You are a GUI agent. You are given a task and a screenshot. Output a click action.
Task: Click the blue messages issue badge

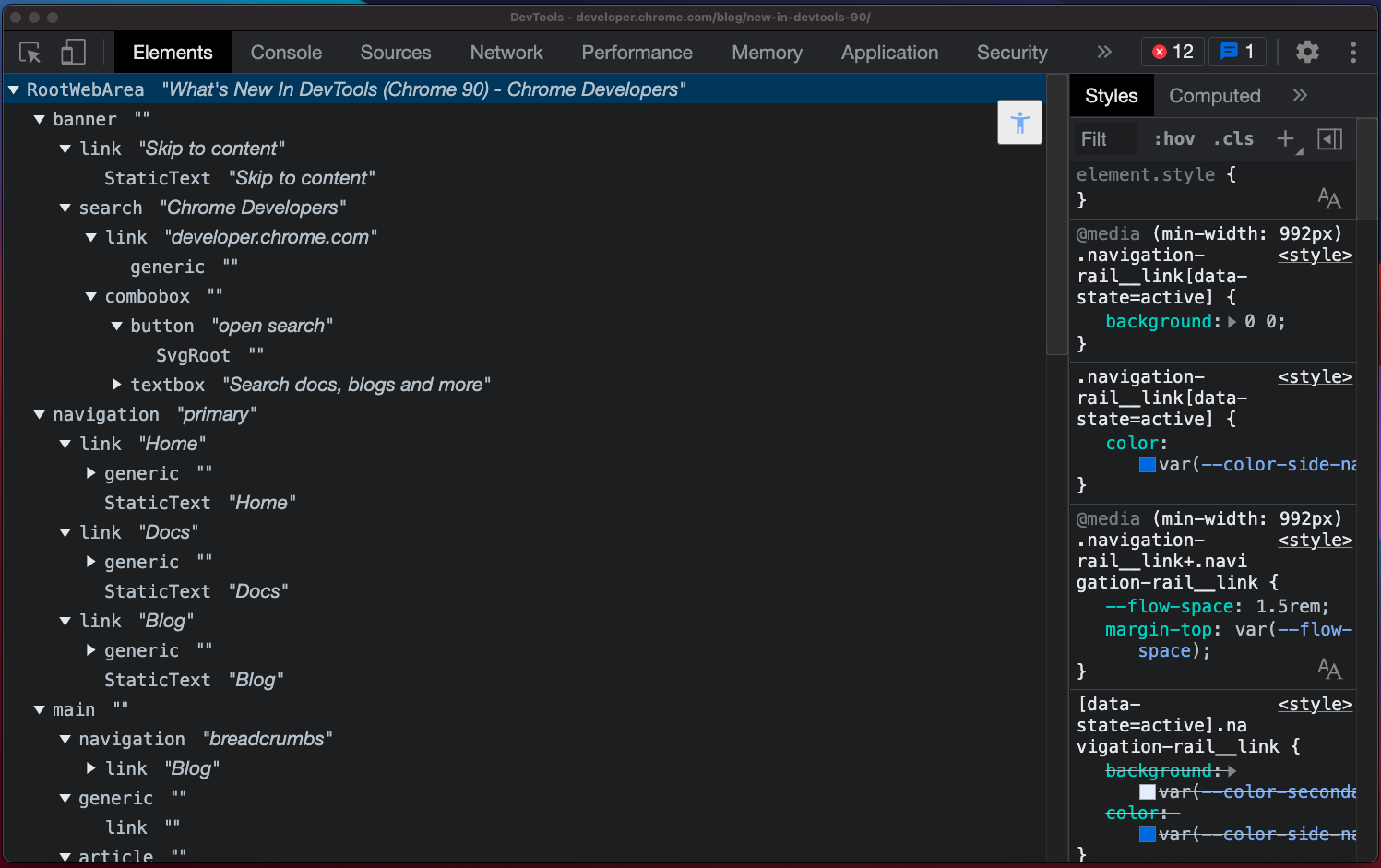click(1237, 52)
